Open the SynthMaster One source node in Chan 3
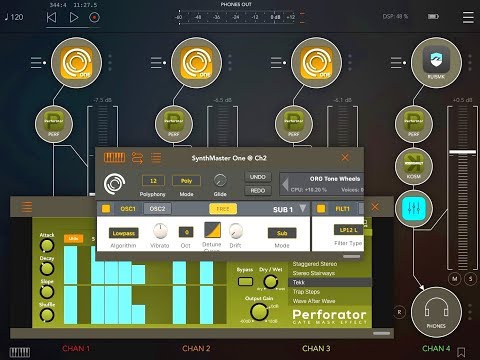This screenshot has height=360, width=480. pos(316,63)
